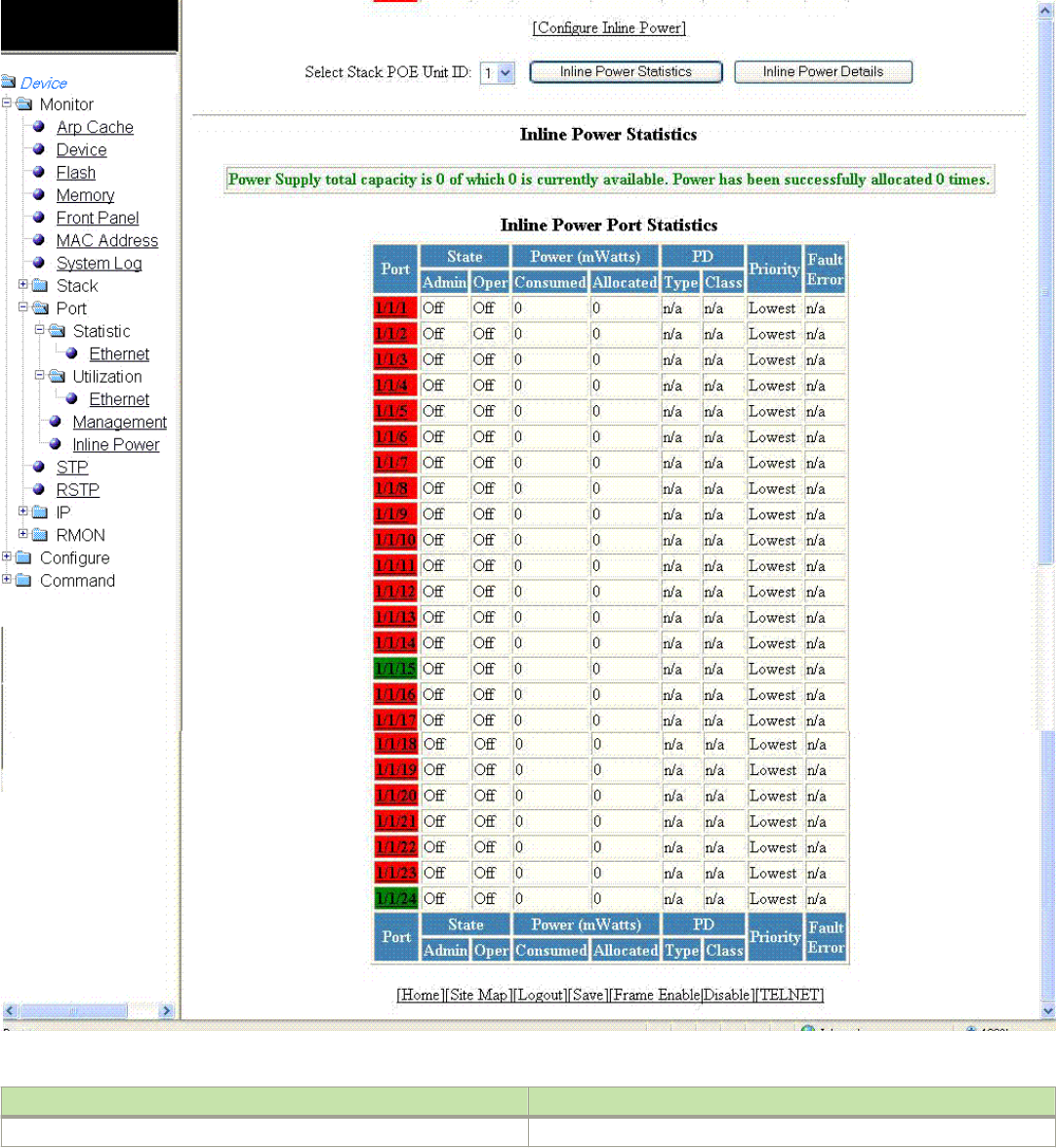
Task: Click the RMON folder icon
Action: point(40,535)
